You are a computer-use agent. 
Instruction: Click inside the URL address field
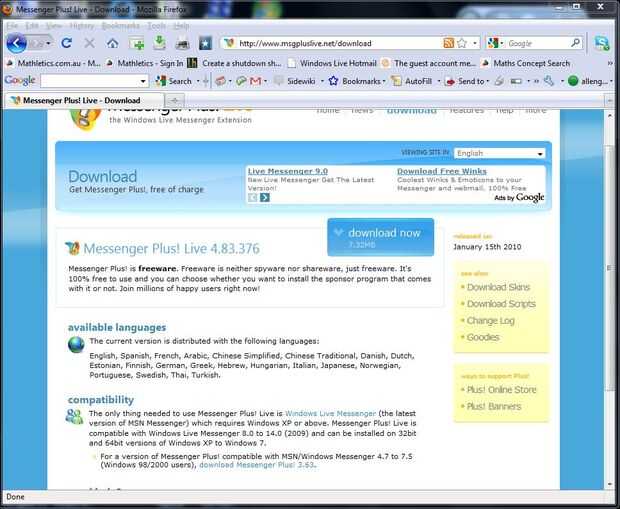point(338,43)
